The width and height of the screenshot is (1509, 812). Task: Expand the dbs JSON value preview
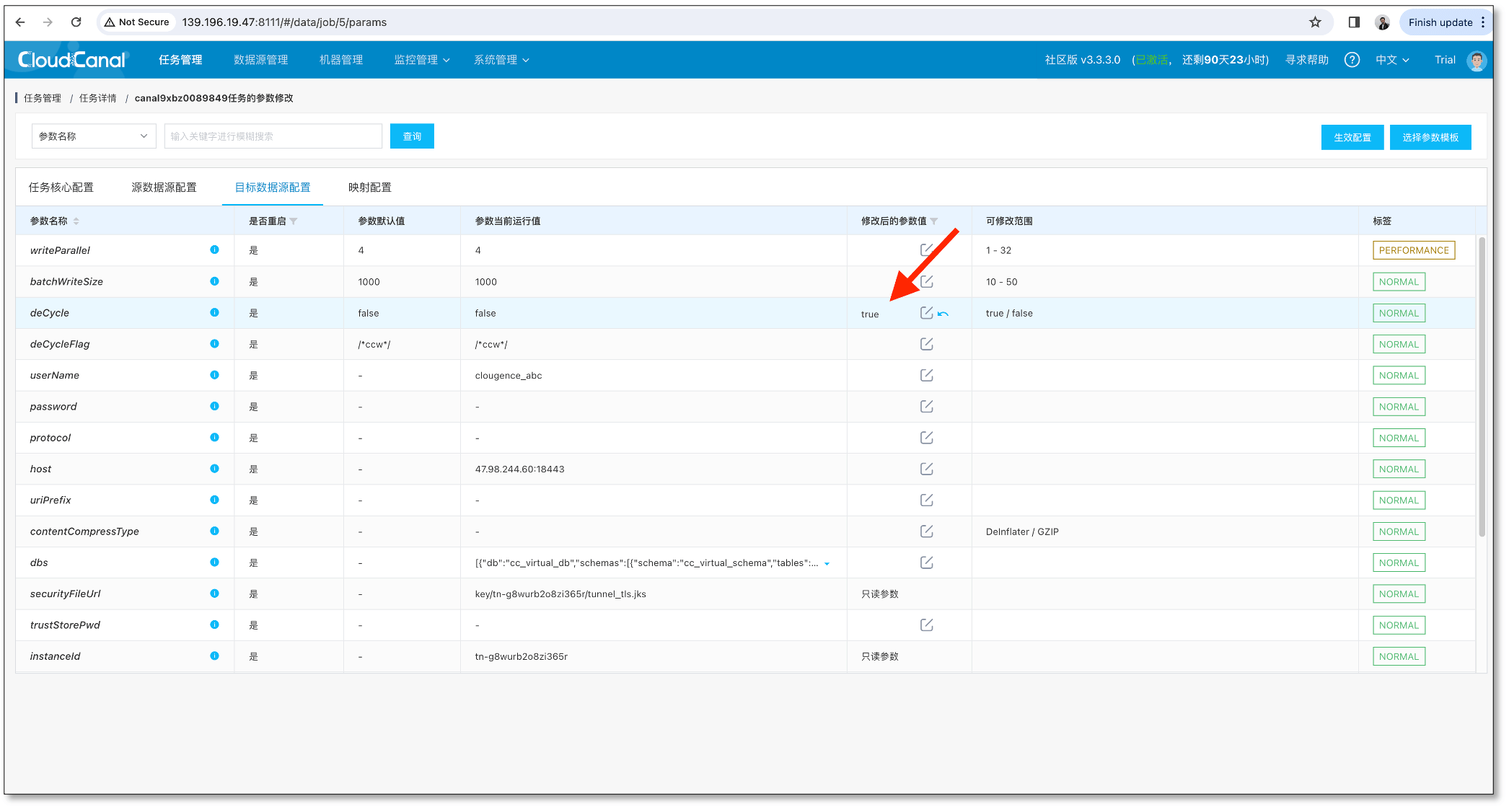(827, 563)
